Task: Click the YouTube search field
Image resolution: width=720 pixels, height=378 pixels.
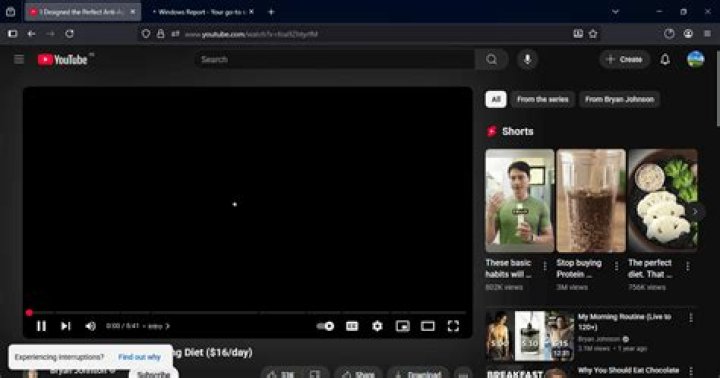Action: [335, 59]
